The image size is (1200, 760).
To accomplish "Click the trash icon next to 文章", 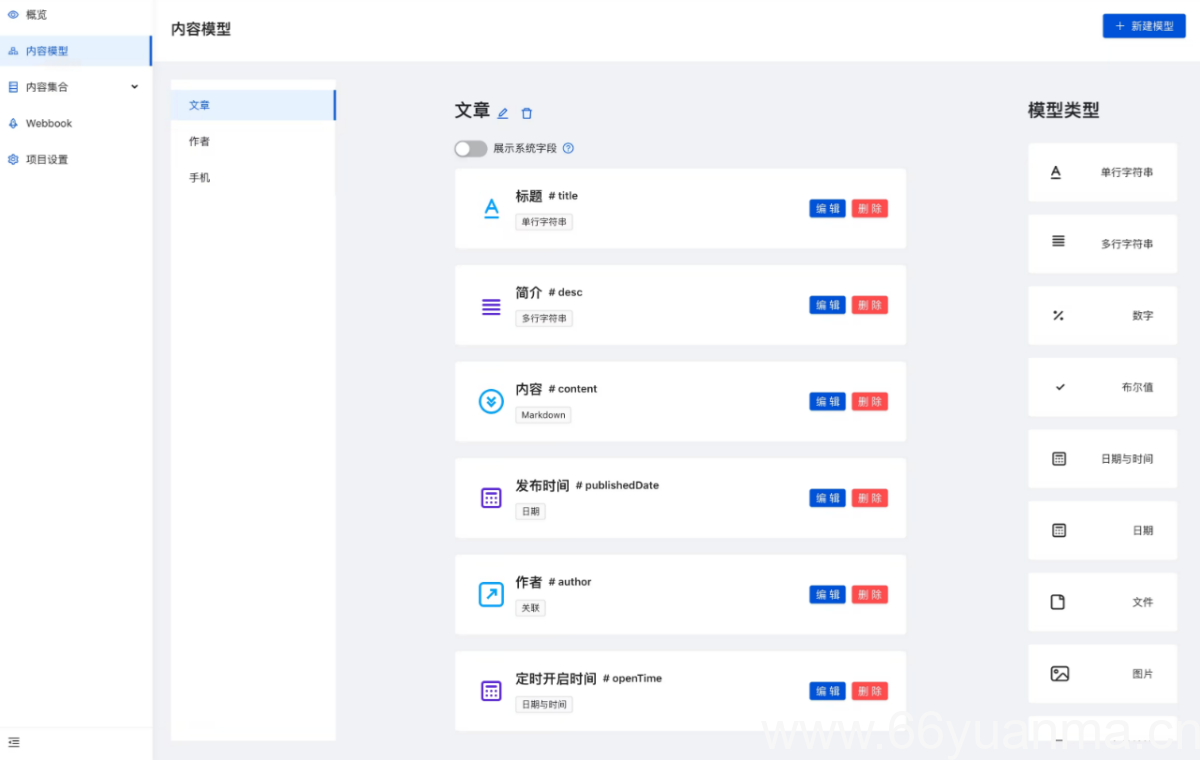I will pyautogui.click(x=527, y=114).
